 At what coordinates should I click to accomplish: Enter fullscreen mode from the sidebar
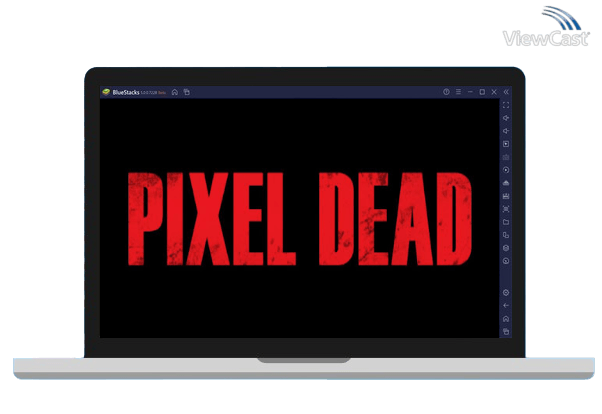506,105
